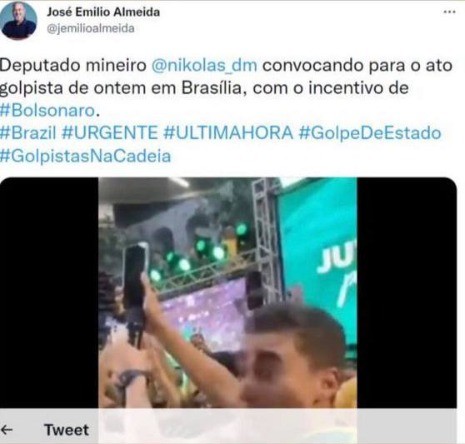Open the @nikolas_dm mention
Viewport: 465px width, 444px height.
coord(204,65)
